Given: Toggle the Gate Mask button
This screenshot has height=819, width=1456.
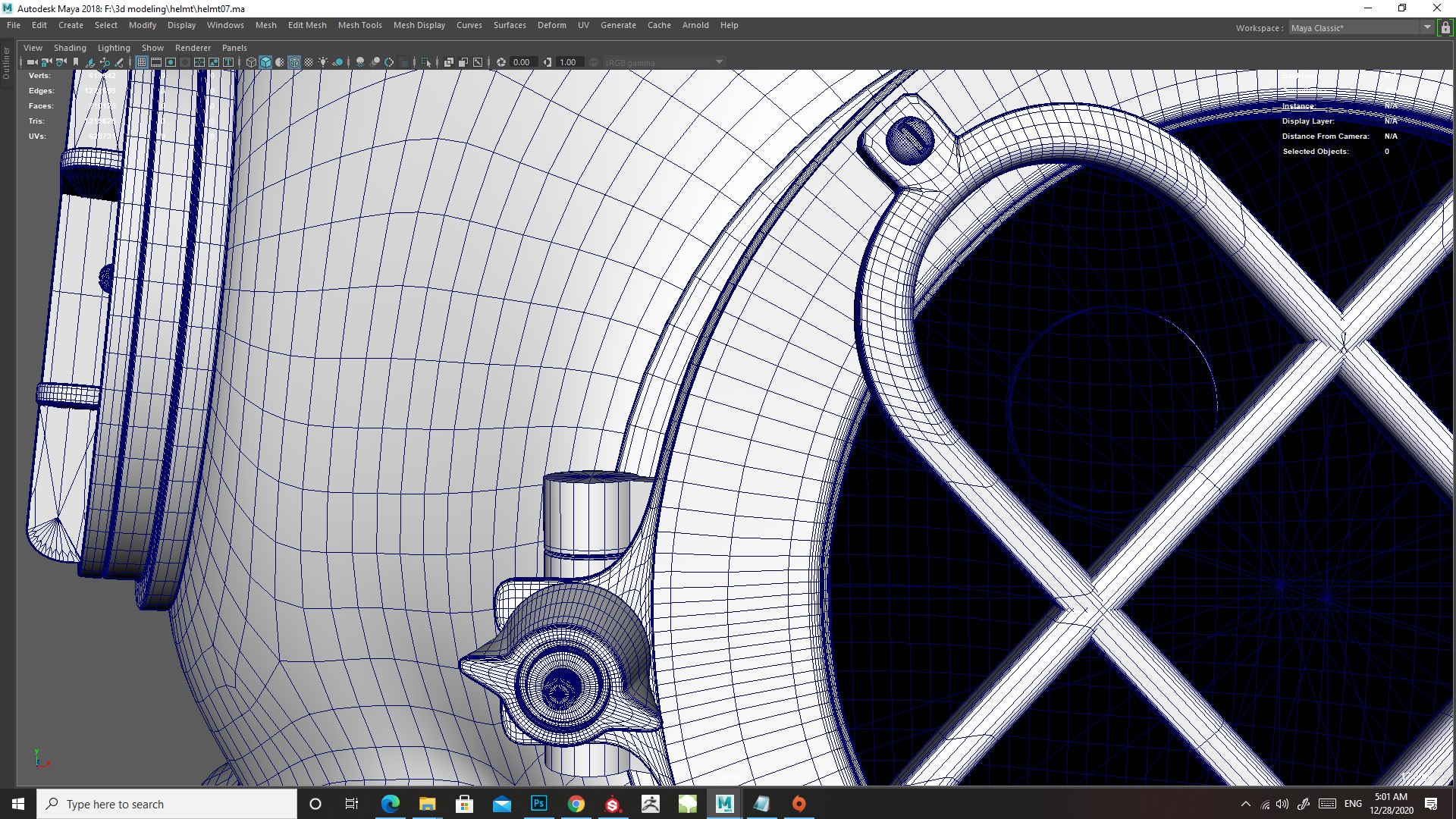Looking at the screenshot, I should [185, 62].
